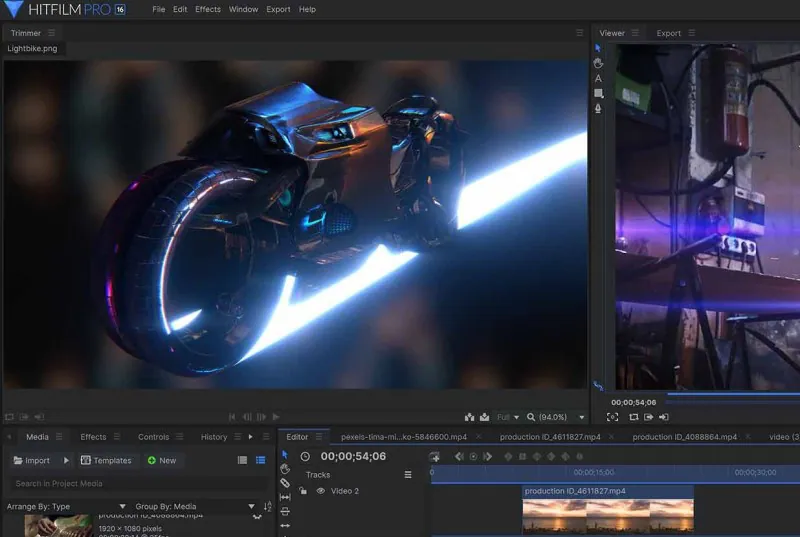800x537 pixels.
Task: Open the pexels-tima-mi...ko-5846600.mp4 tab
Action: coord(404,437)
